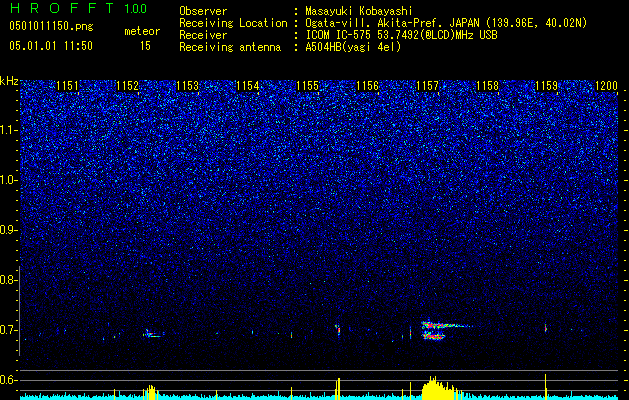Click the short meteor echo after 1155
This screenshot has width=629, height=400.
338,330
